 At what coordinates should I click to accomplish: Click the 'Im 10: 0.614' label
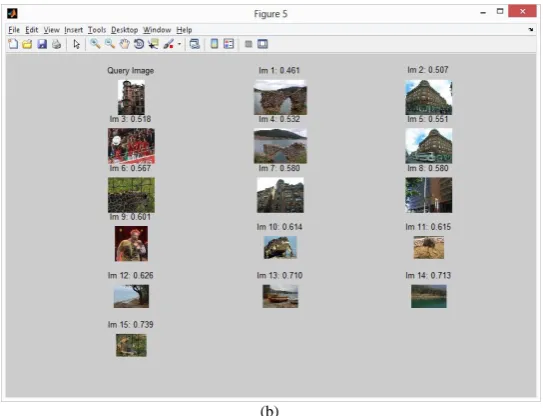(279, 227)
